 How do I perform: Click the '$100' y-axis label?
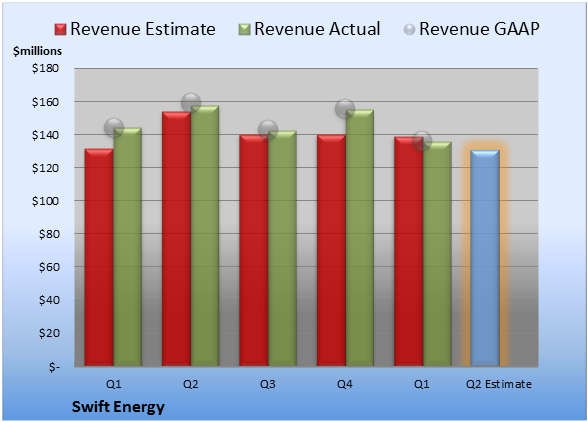pos(45,201)
